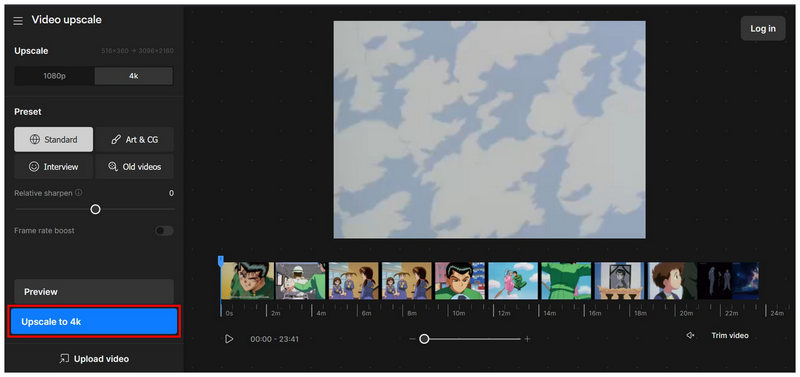Pick the Old videos preset
This screenshot has height=377, width=800.
coord(135,167)
